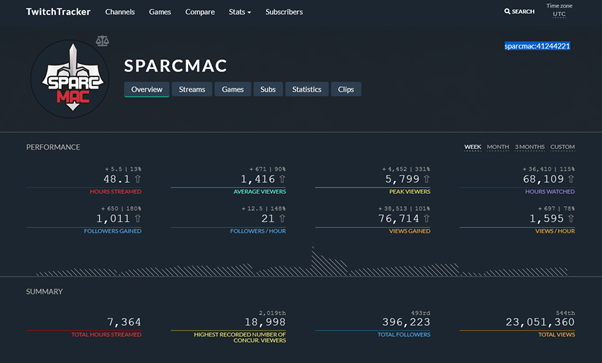Click the SPARCMAC channel title
This screenshot has width=602, height=363.
tap(175, 66)
